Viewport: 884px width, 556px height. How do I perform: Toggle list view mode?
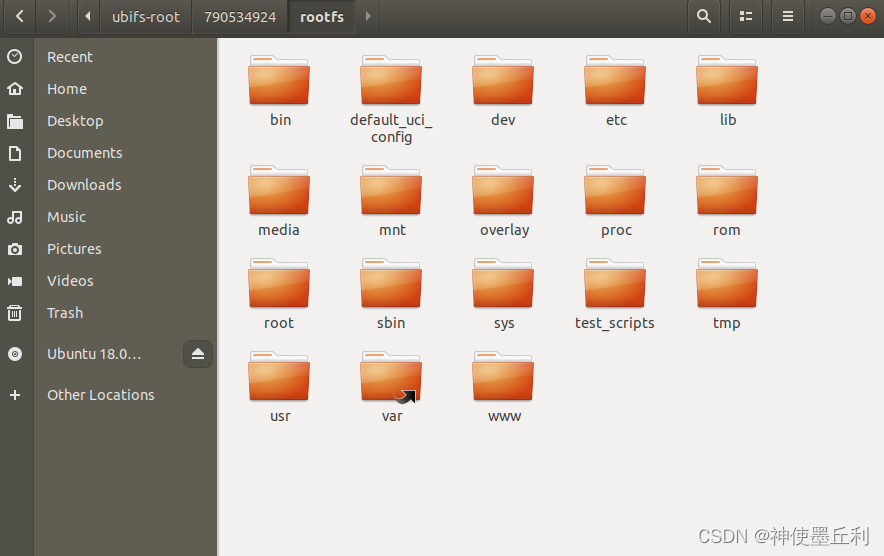(x=746, y=16)
